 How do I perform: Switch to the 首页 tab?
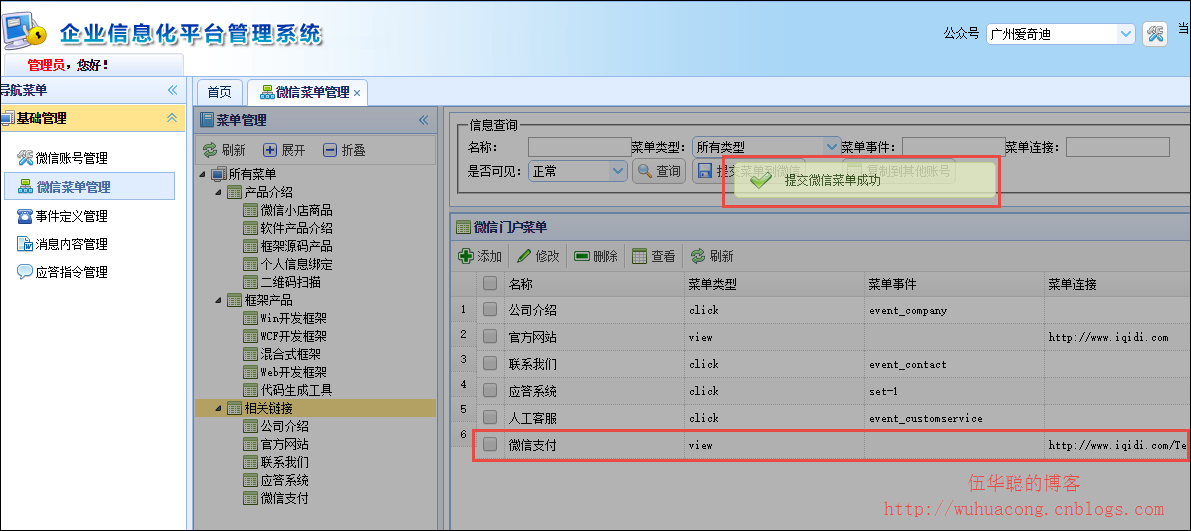[x=220, y=92]
